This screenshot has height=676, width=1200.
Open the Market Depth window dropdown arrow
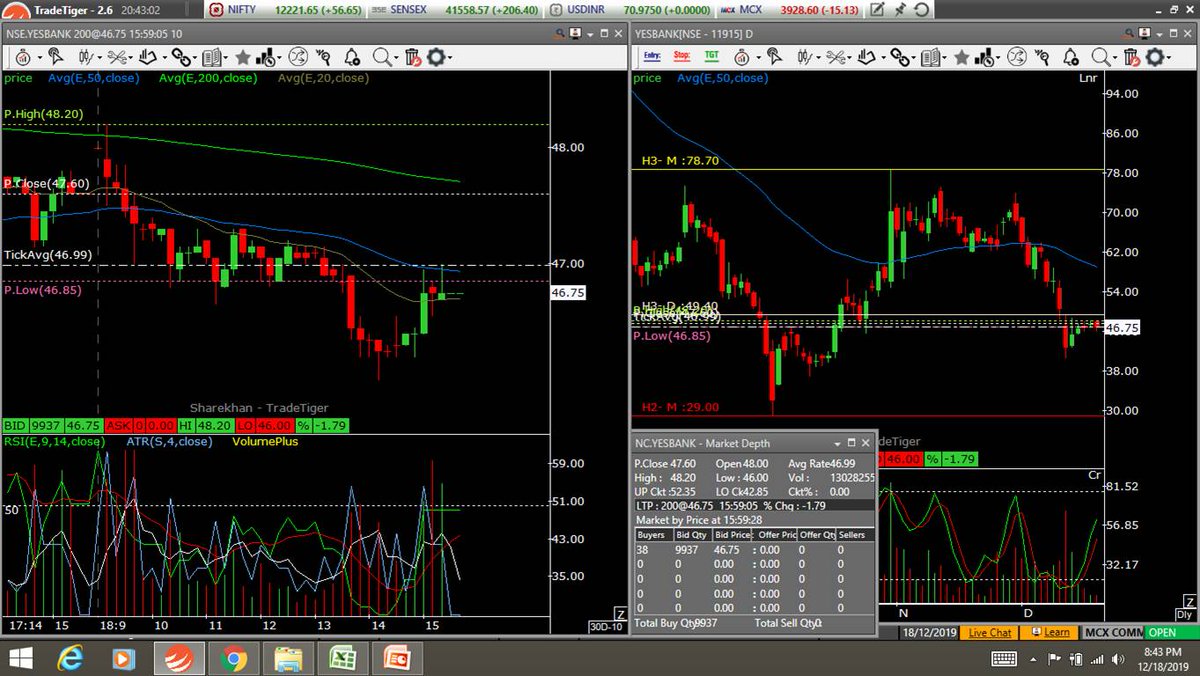(x=837, y=442)
